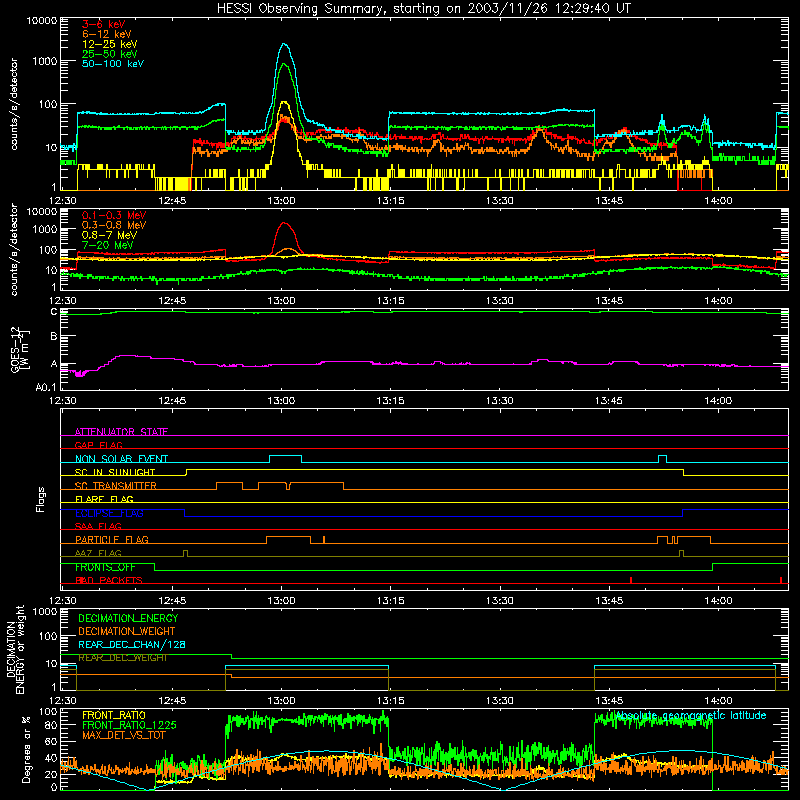800x800 pixels.
Task: Click the FRONTS_OFF flag label
Action: tap(105, 567)
